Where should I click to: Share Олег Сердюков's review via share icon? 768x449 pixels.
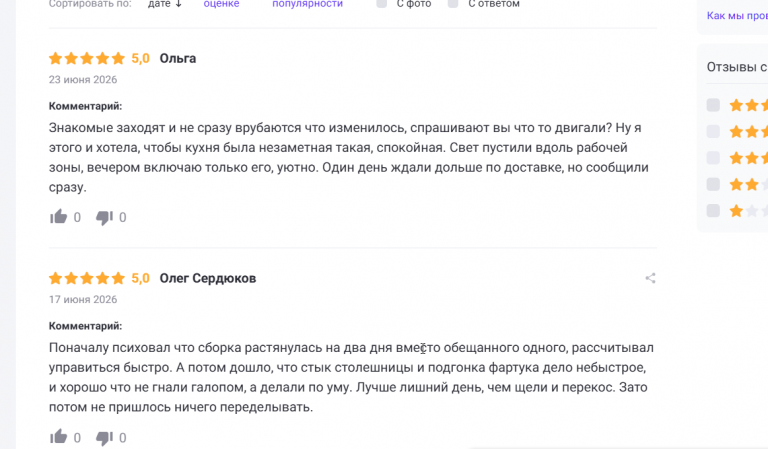pyautogui.click(x=650, y=278)
